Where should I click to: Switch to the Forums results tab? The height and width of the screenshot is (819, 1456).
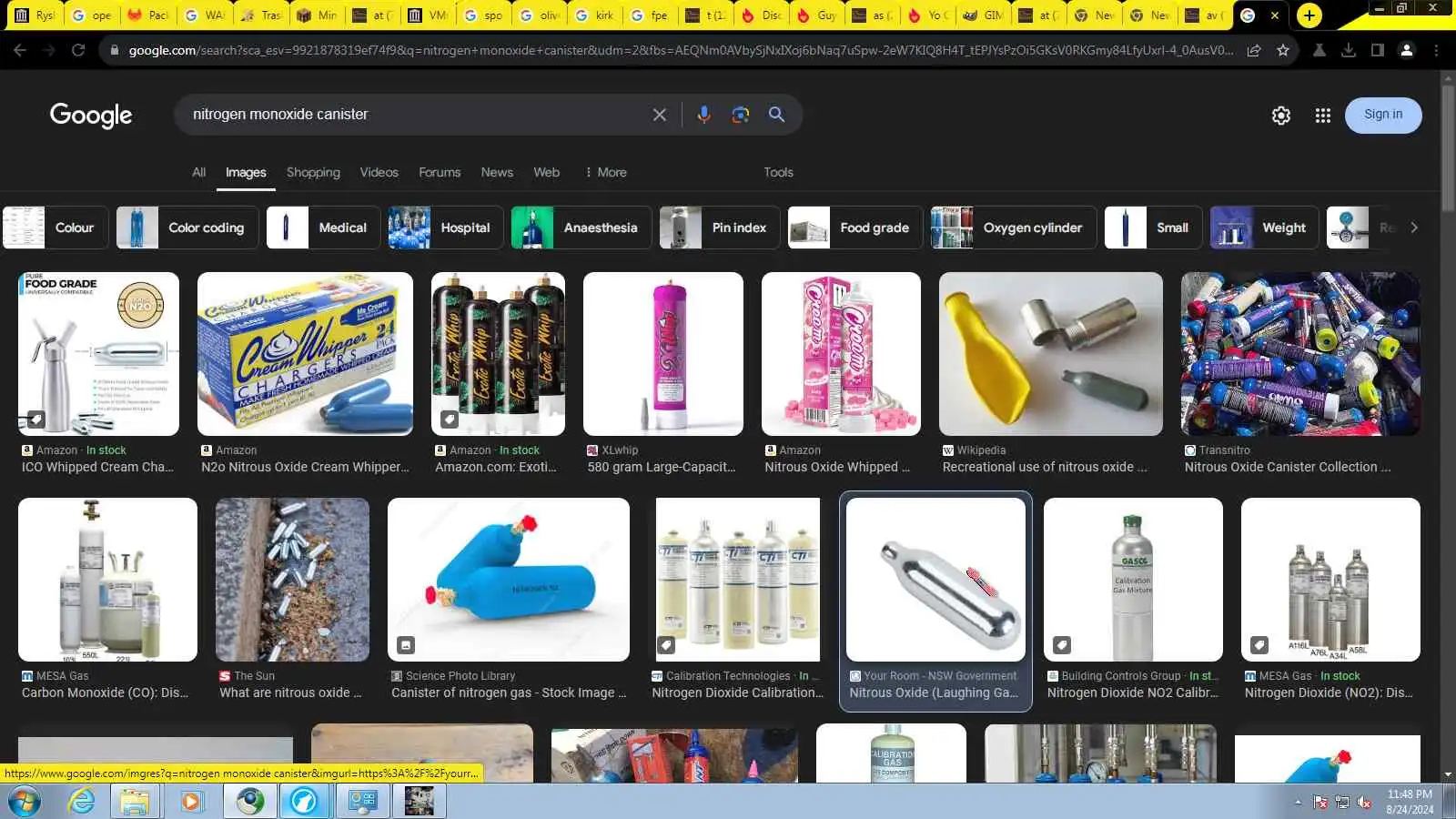click(x=440, y=172)
